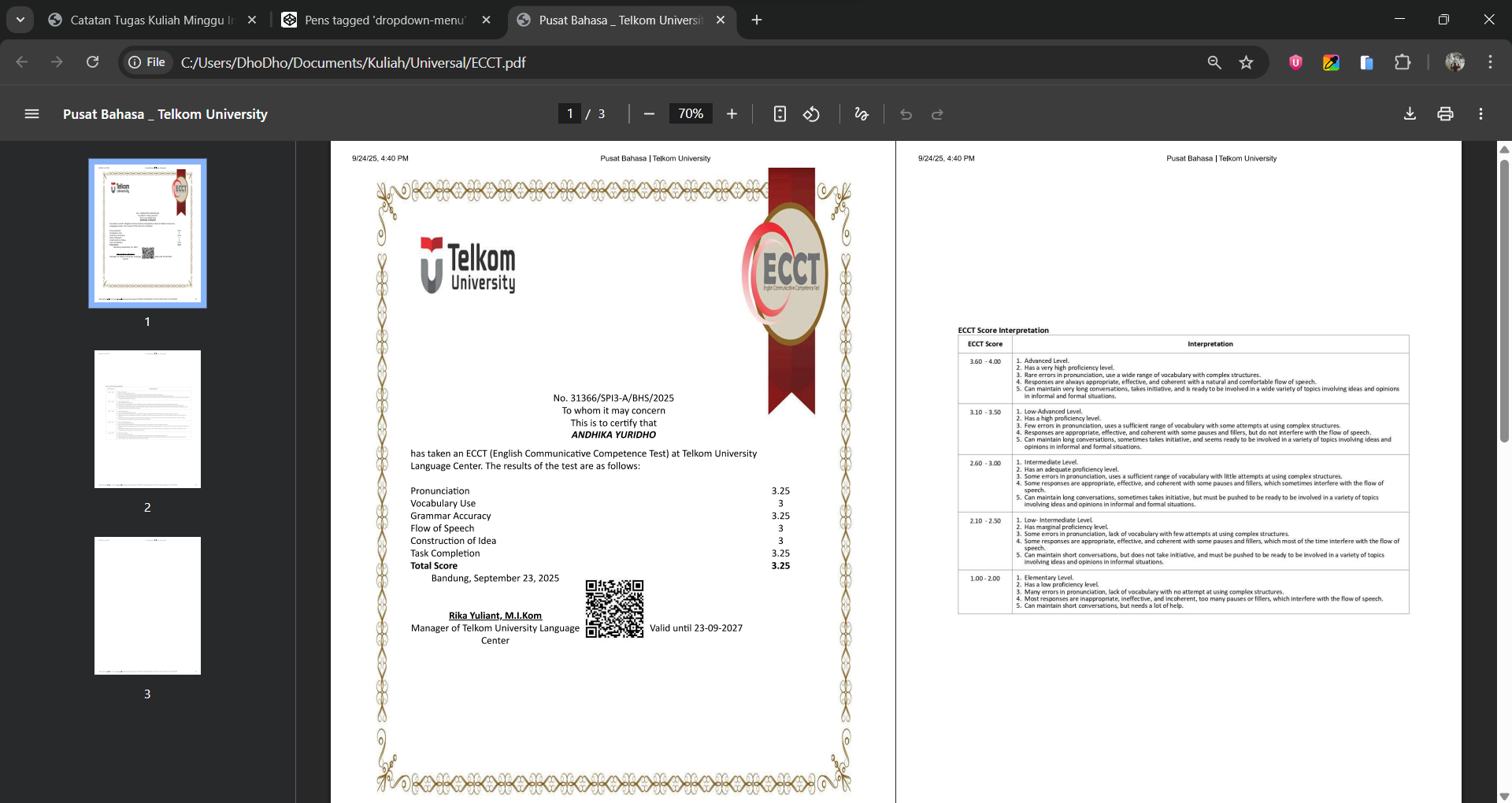Toggle the PDF sidebar menu icon
Screen dimensions: 1512x803
click(31, 114)
